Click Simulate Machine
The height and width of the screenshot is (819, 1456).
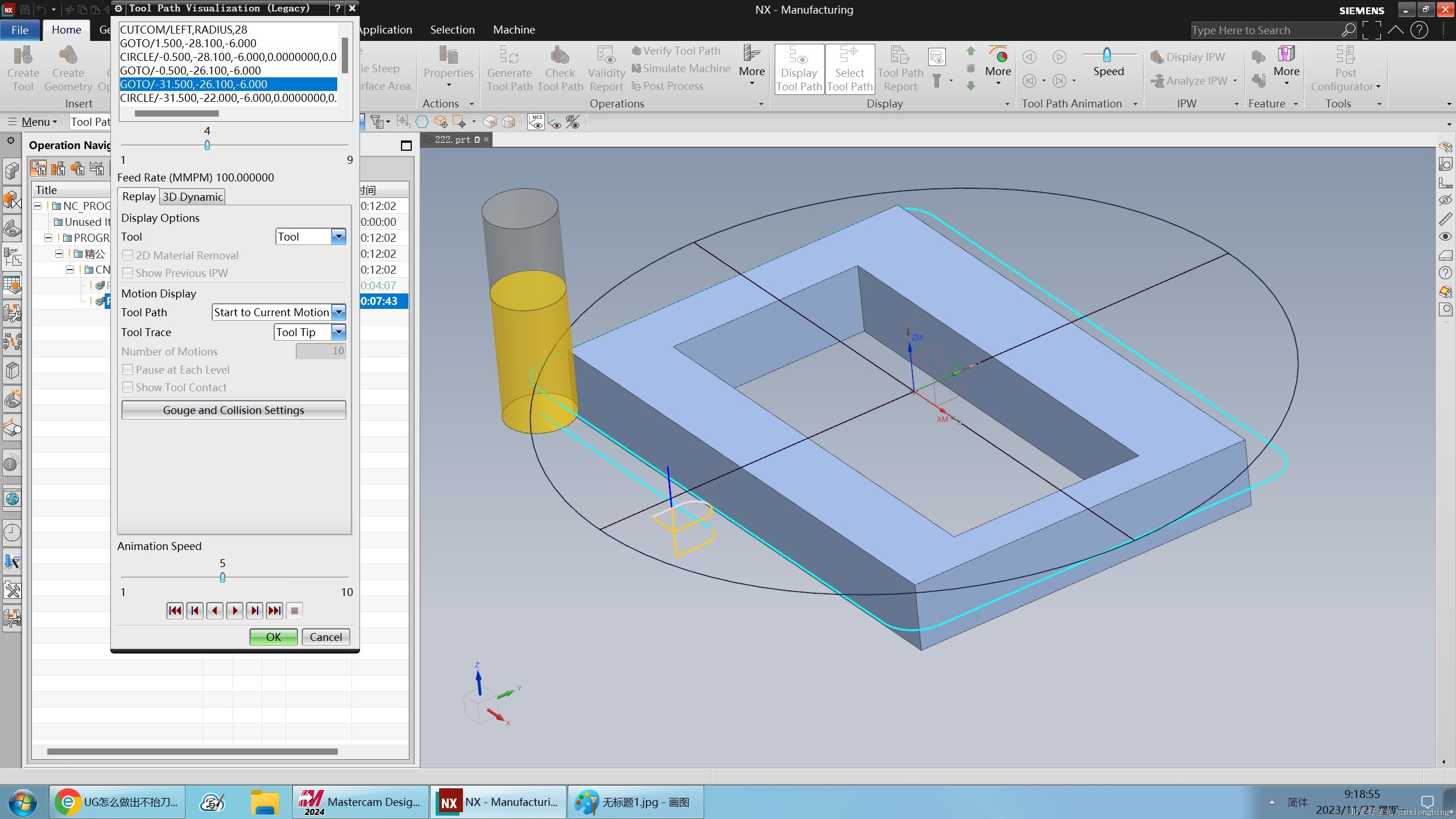click(x=681, y=68)
